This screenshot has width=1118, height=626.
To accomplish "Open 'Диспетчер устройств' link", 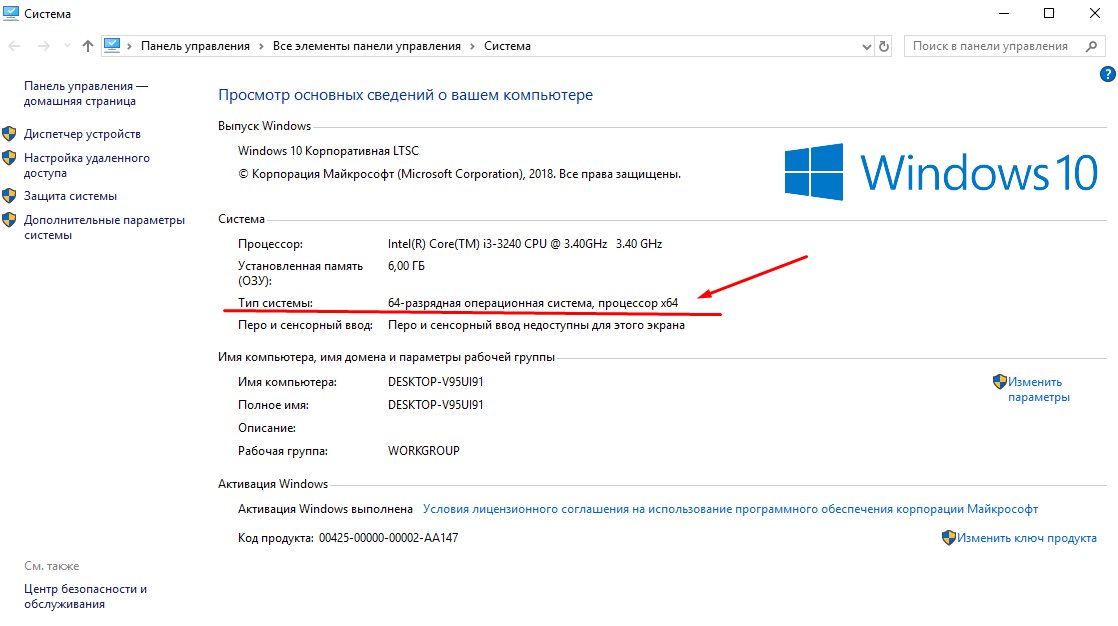I will 82,134.
